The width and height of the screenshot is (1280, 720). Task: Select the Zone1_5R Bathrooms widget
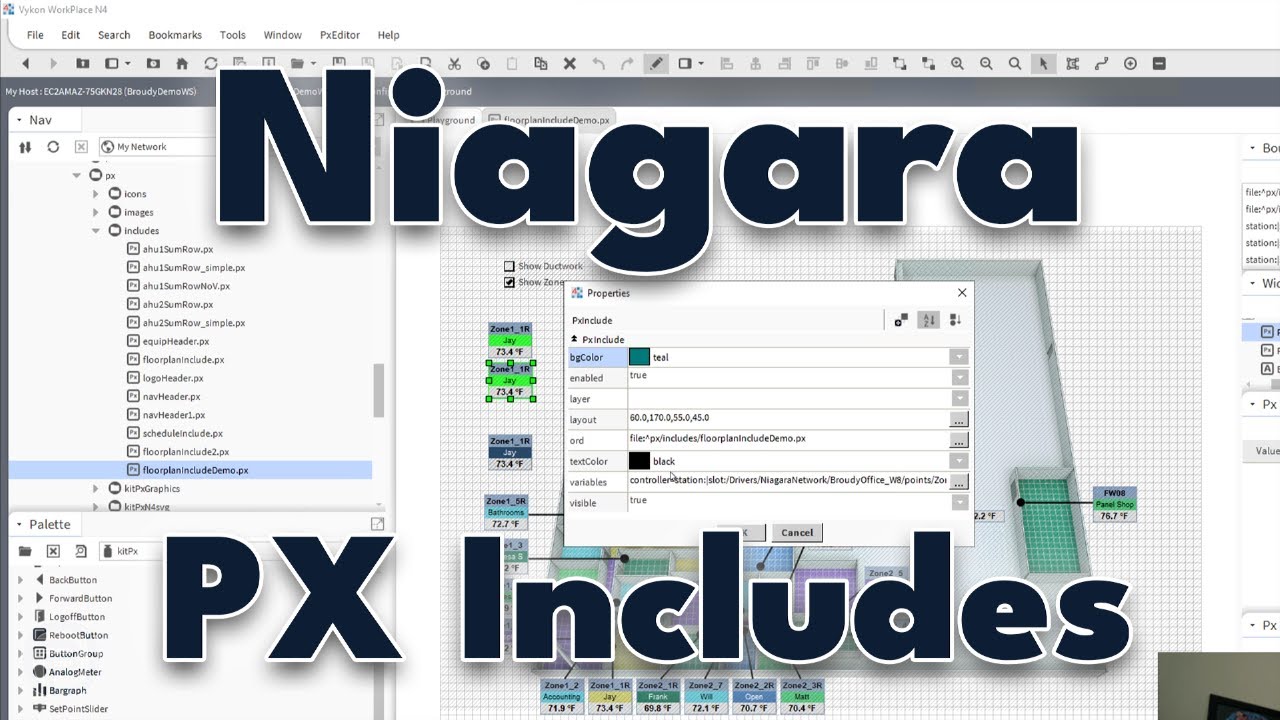click(x=506, y=512)
